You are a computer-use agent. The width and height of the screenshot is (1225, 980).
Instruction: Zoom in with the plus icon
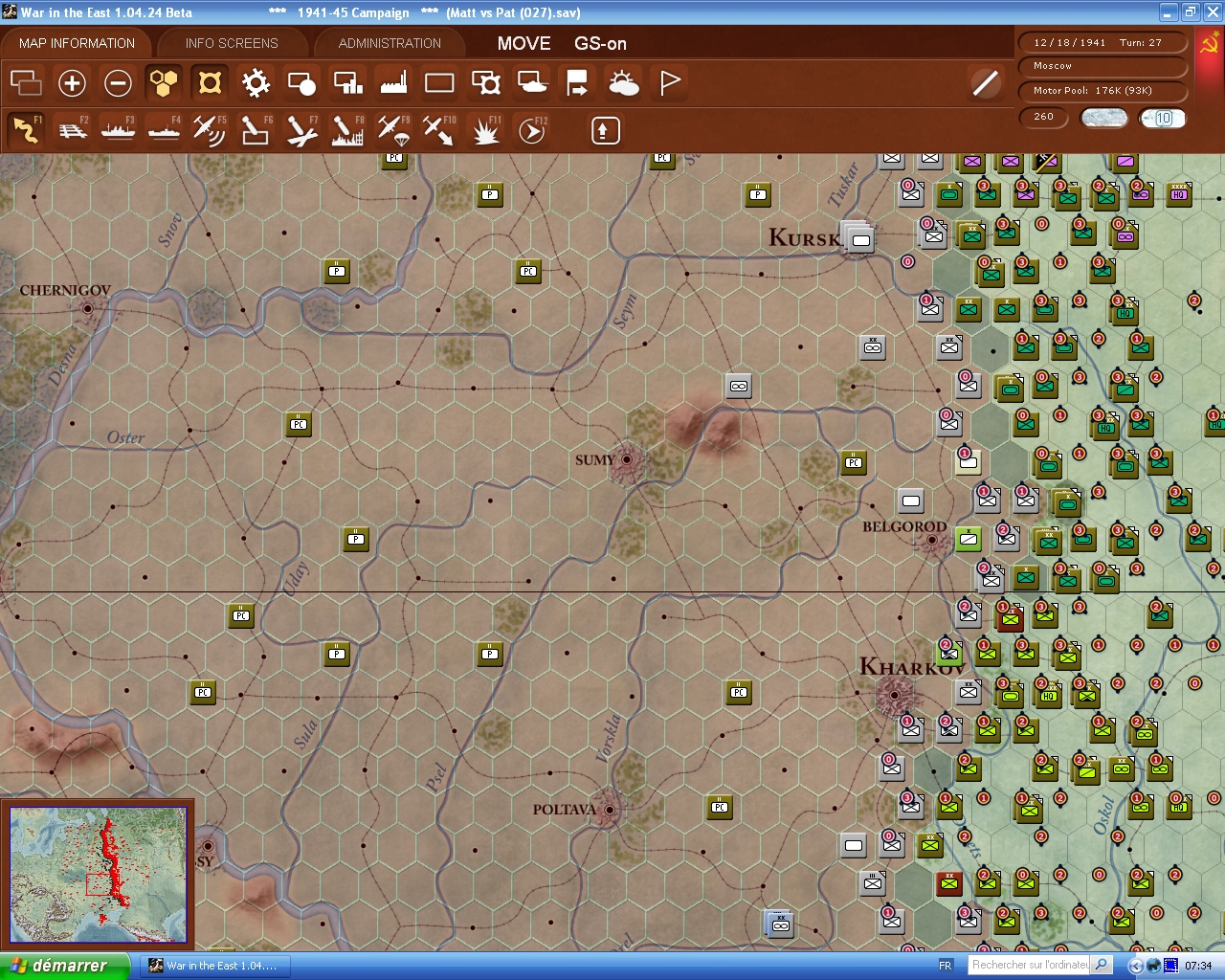(x=72, y=83)
